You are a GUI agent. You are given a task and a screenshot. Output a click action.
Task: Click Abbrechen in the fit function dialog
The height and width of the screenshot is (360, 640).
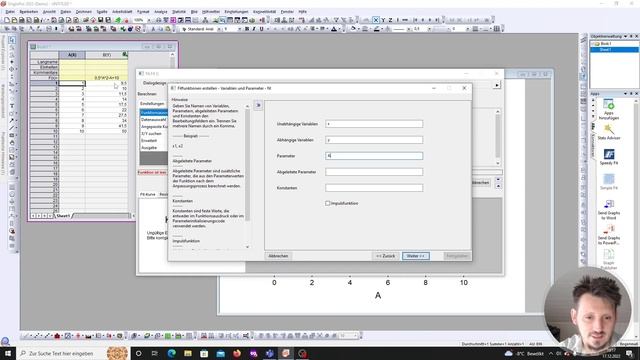(x=278, y=256)
